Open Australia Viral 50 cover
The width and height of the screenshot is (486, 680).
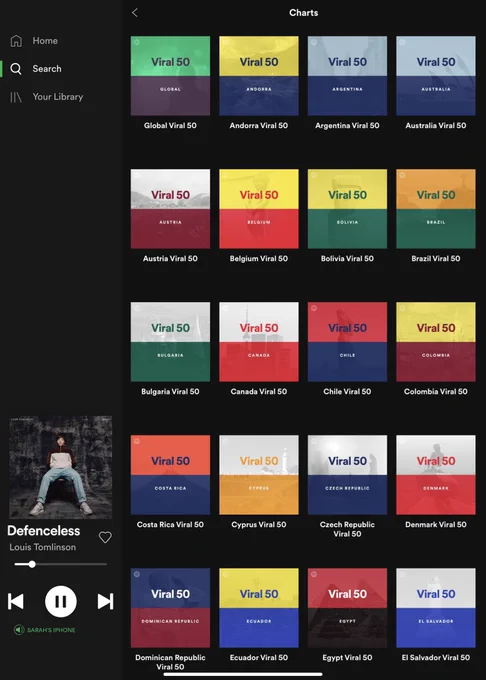(436, 76)
